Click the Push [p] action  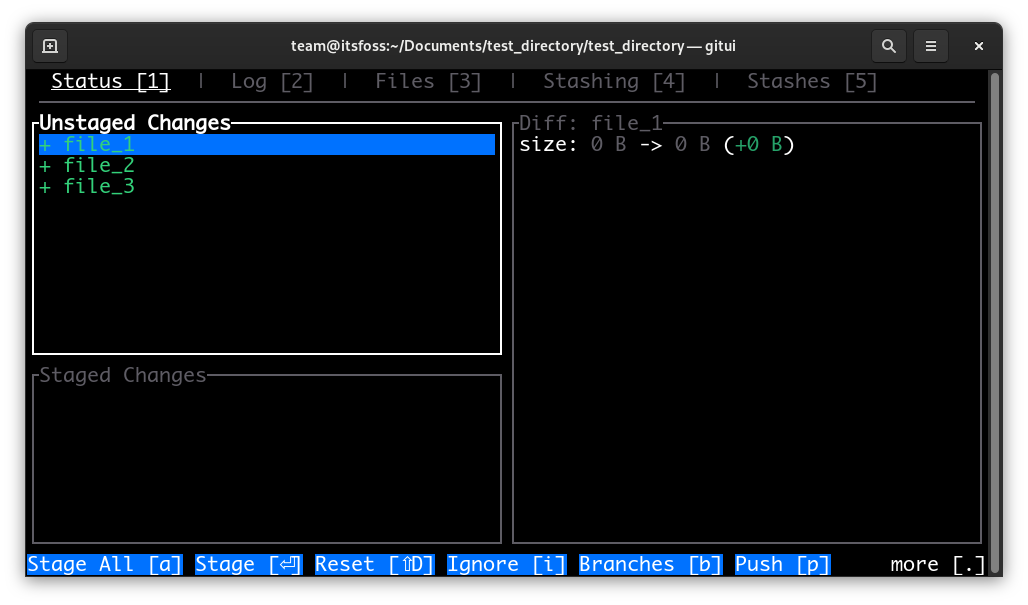click(x=782, y=564)
